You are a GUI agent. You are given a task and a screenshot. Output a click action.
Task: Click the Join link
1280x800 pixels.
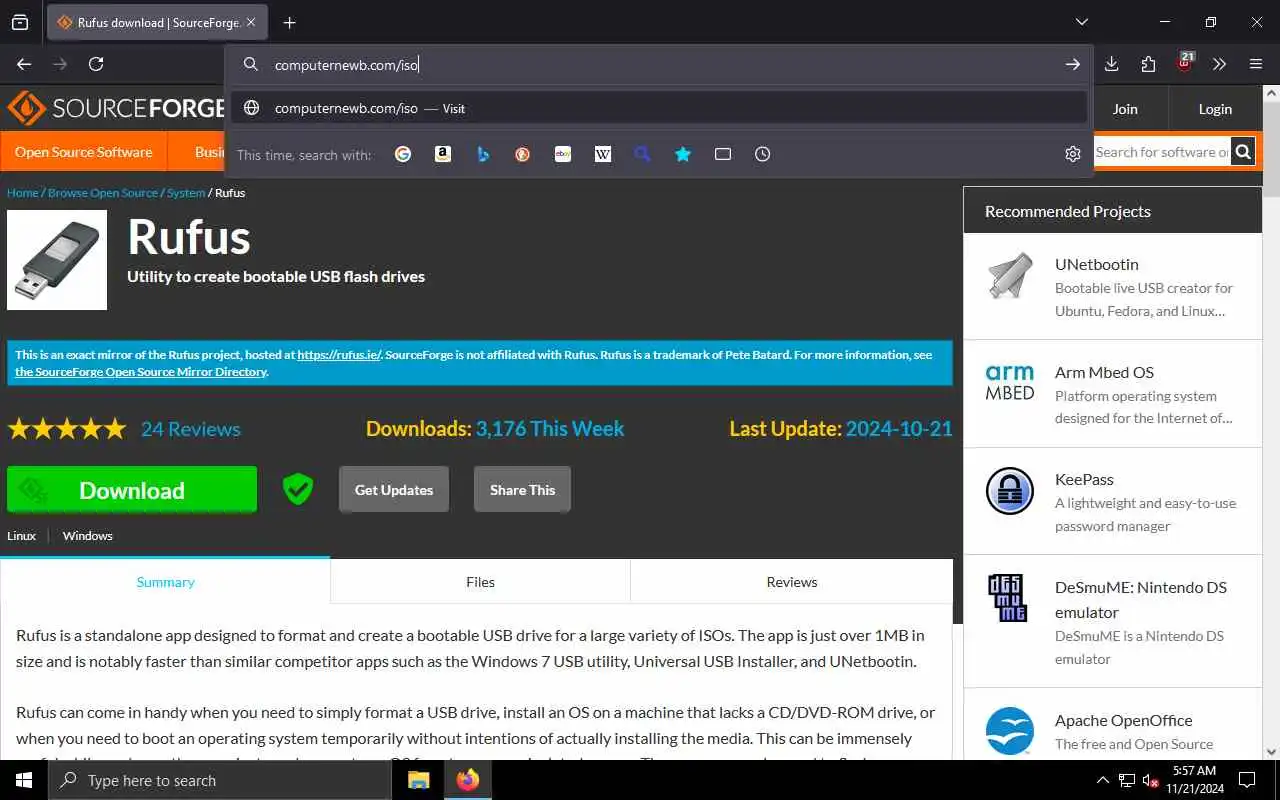[1125, 109]
